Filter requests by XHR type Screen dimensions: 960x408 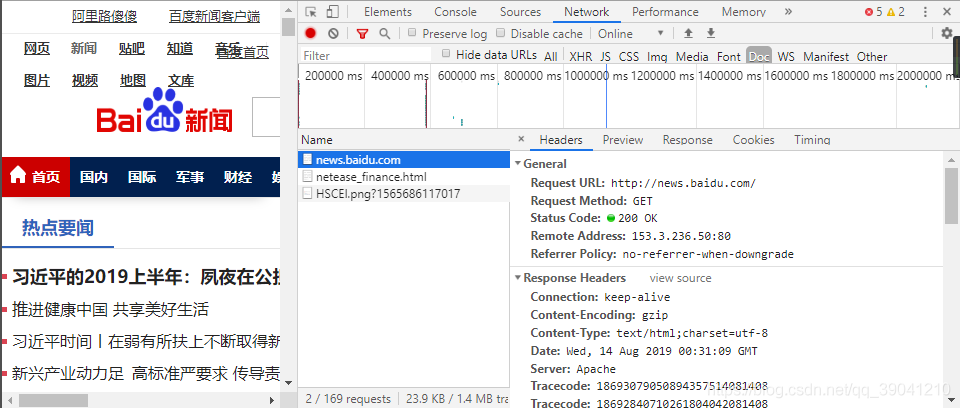coord(581,56)
